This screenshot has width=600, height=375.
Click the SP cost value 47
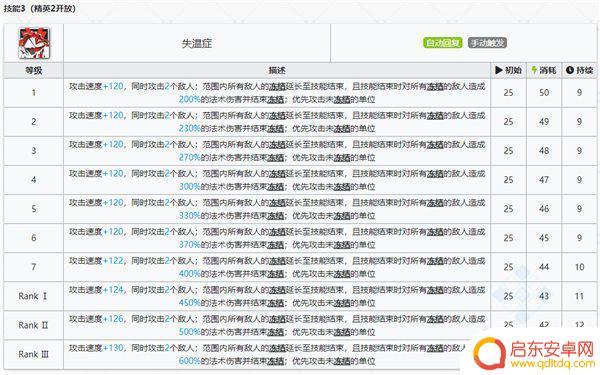pyautogui.click(x=544, y=180)
